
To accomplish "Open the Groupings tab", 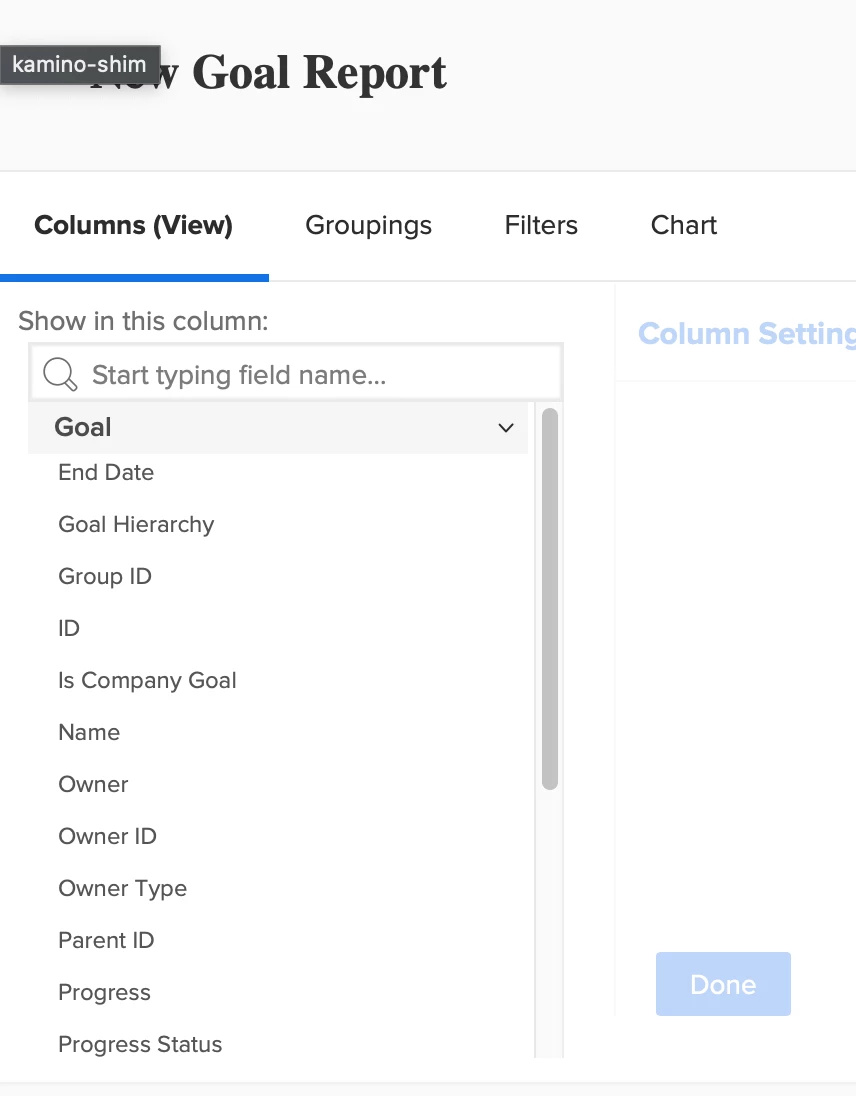I will click(368, 226).
